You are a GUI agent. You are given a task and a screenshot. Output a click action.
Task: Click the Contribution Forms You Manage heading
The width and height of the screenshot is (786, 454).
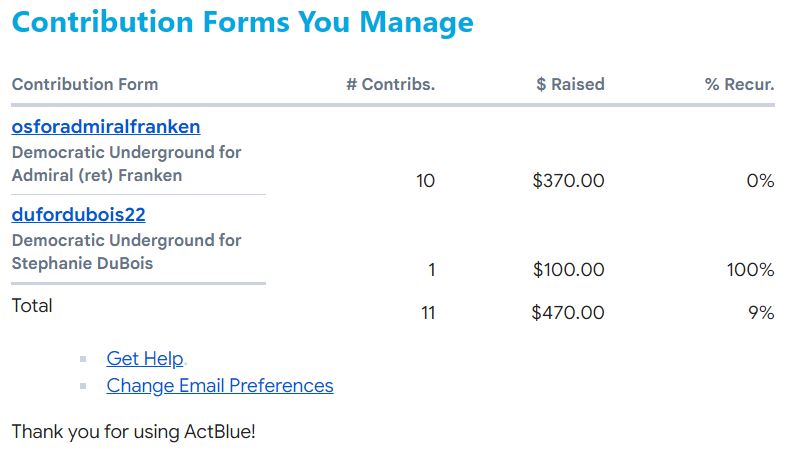point(243,22)
